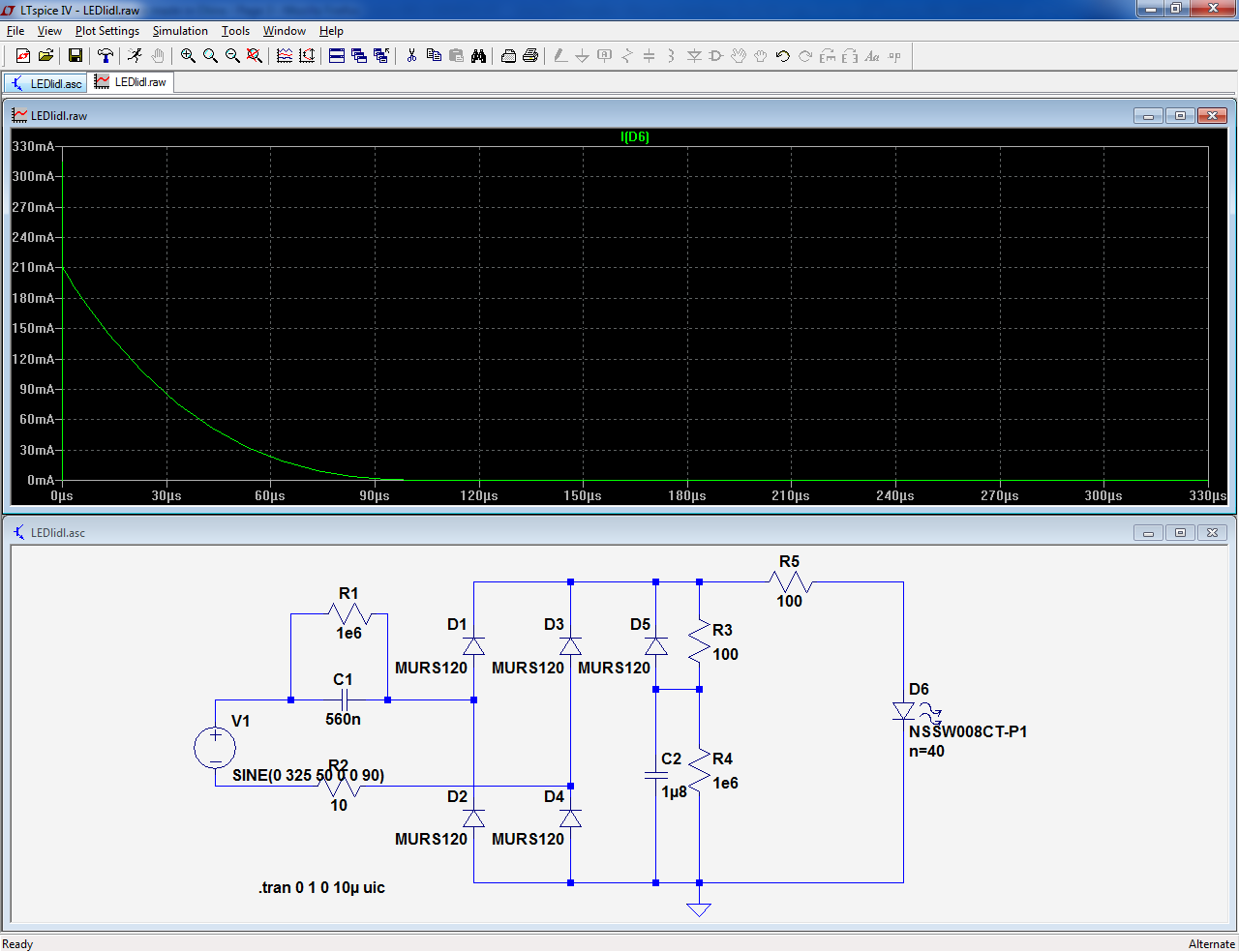Select the LEDlidl.raw tab
The width and height of the screenshot is (1239, 952).
pyautogui.click(x=131, y=82)
